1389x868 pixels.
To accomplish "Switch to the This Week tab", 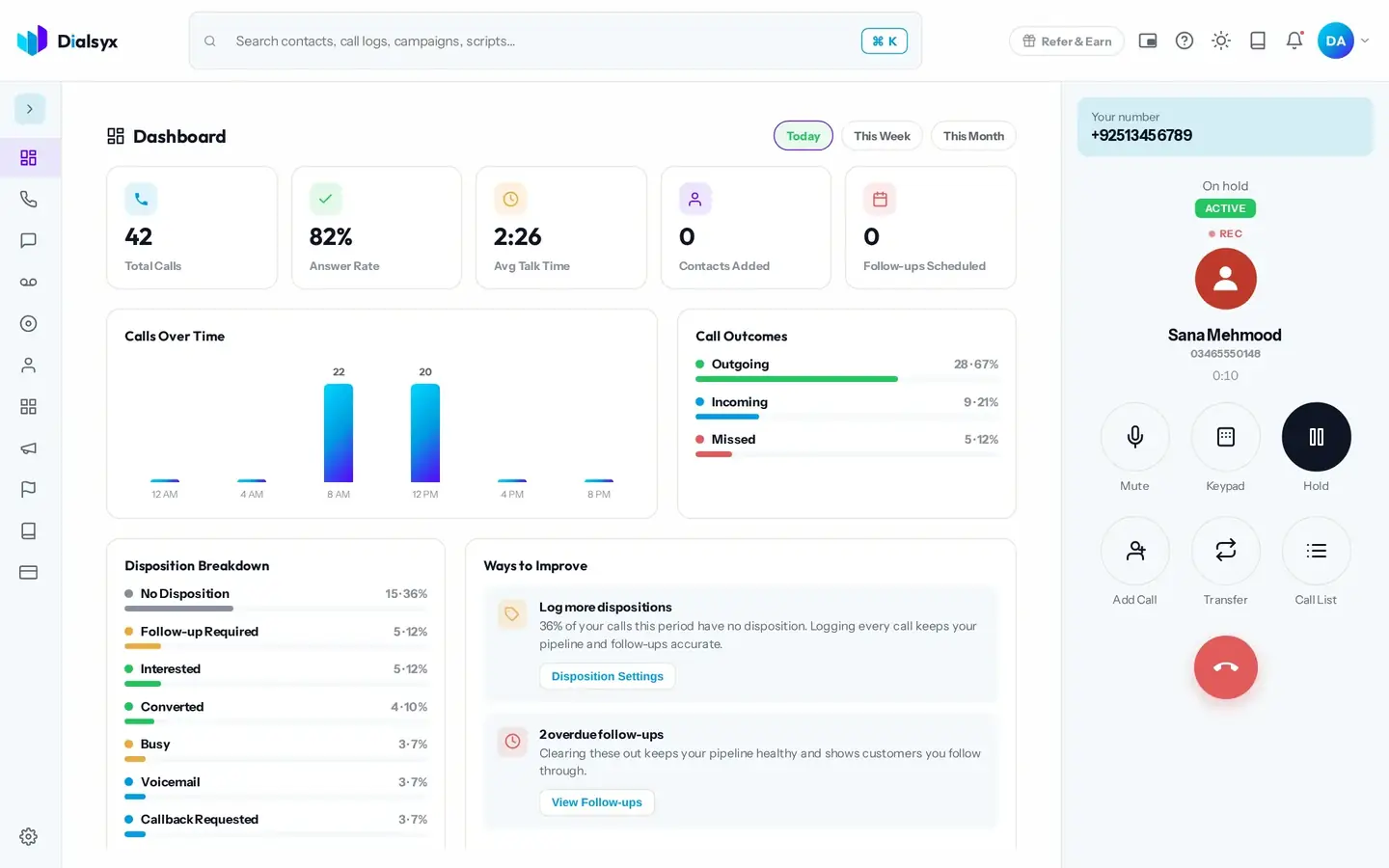I will tap(882, 136).
